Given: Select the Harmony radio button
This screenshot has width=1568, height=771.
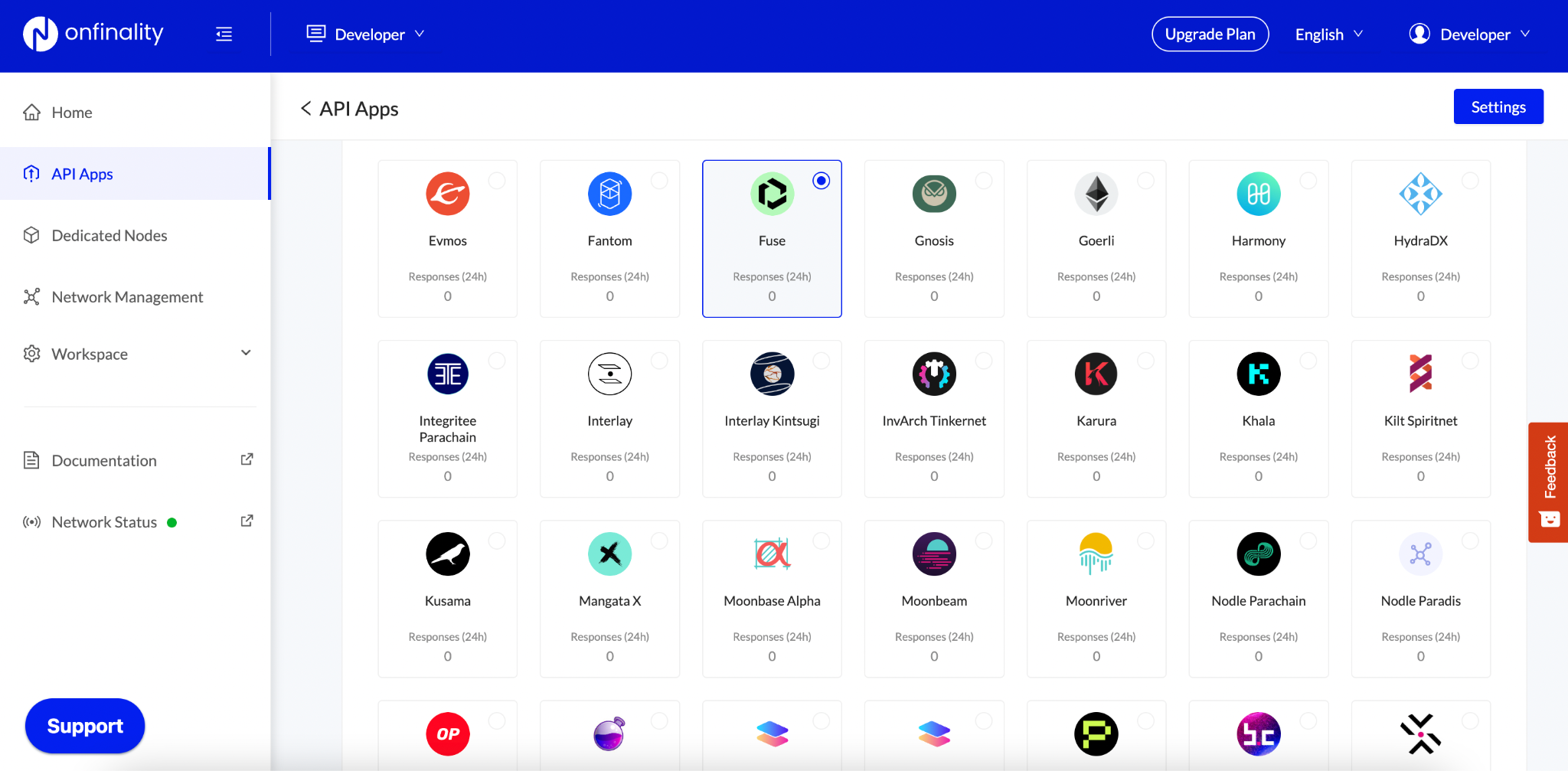Looking at the screenshot, I should 1308,181.
